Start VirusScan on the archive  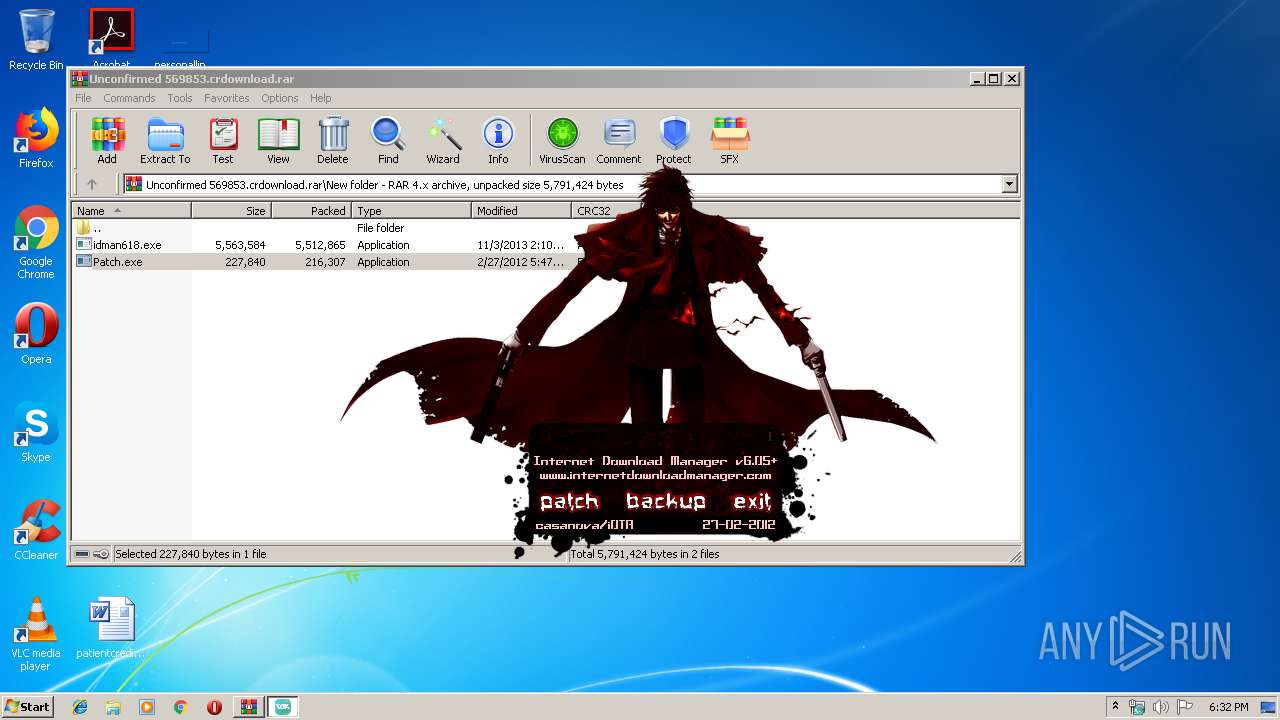point(562,140)
